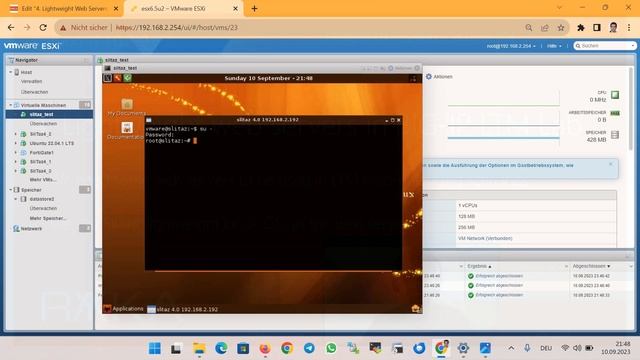Screen dimensions: 640x360
Task: Open Überwachen under Host
Action: 34,92
